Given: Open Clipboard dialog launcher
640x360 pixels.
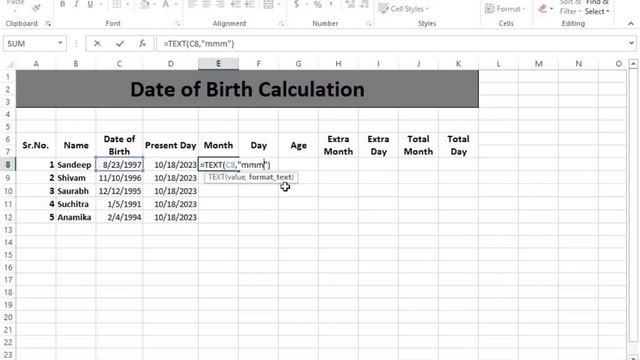Looking at the screenshot, I should coord(48,24).
